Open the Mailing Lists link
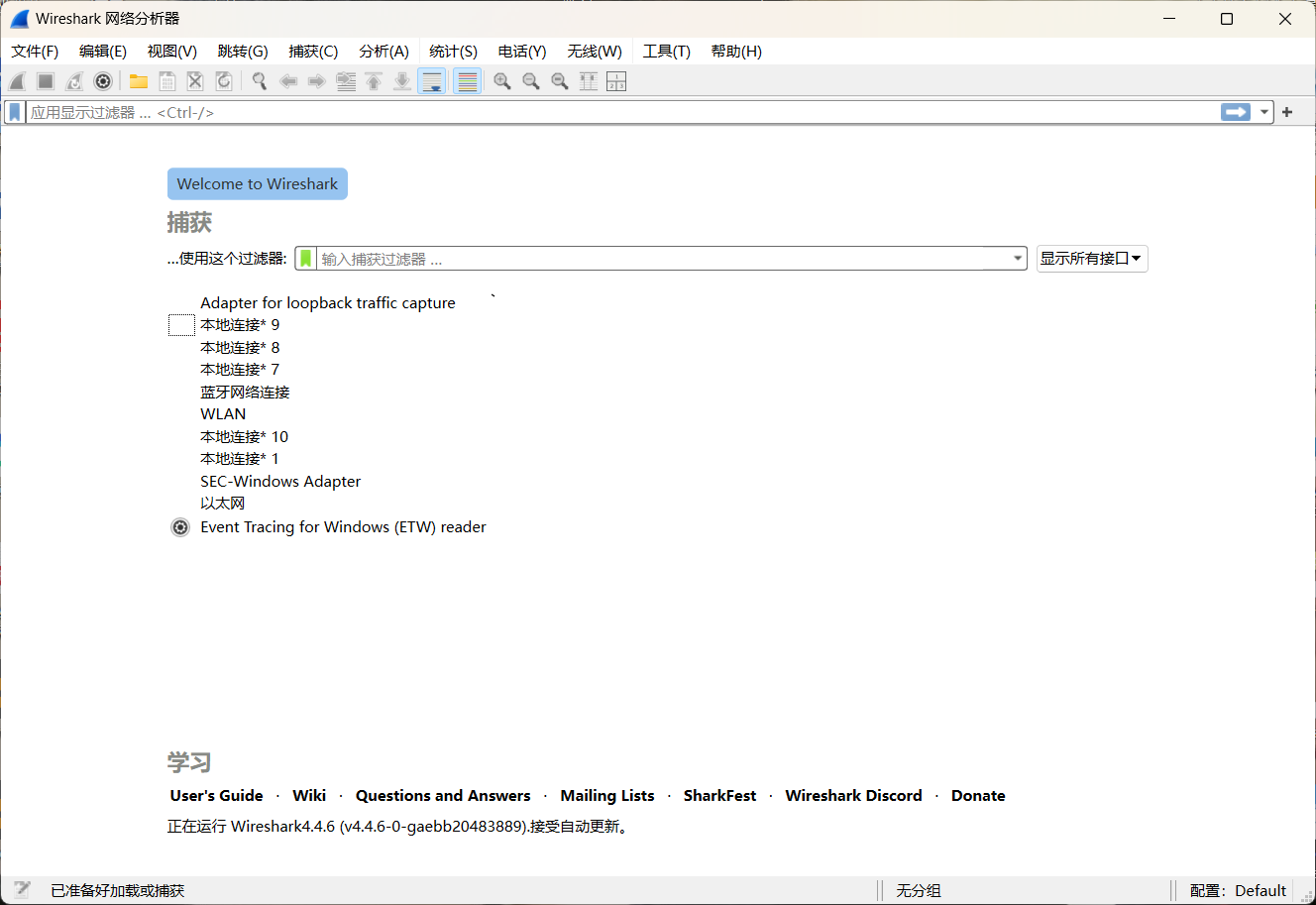Image resolution: width=1316 pixels, height=905 pixels. click(607, 796)
